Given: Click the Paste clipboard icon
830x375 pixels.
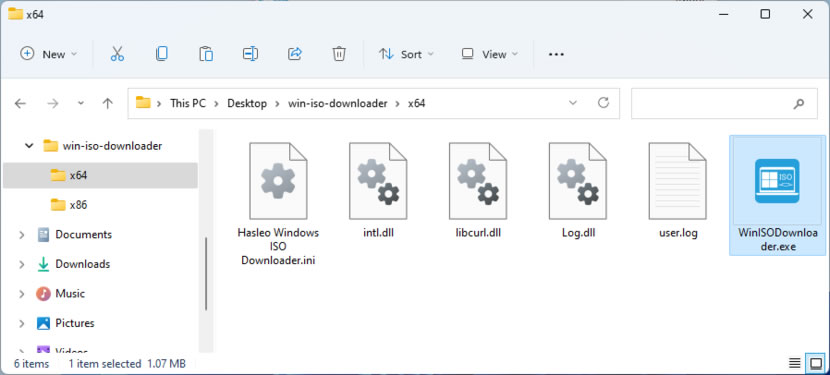Looking at the screenshot, I should click(x=206, y=53).
